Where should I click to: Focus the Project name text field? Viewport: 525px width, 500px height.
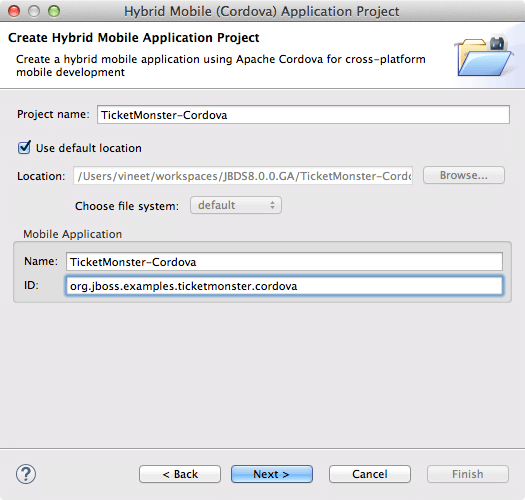303,115
